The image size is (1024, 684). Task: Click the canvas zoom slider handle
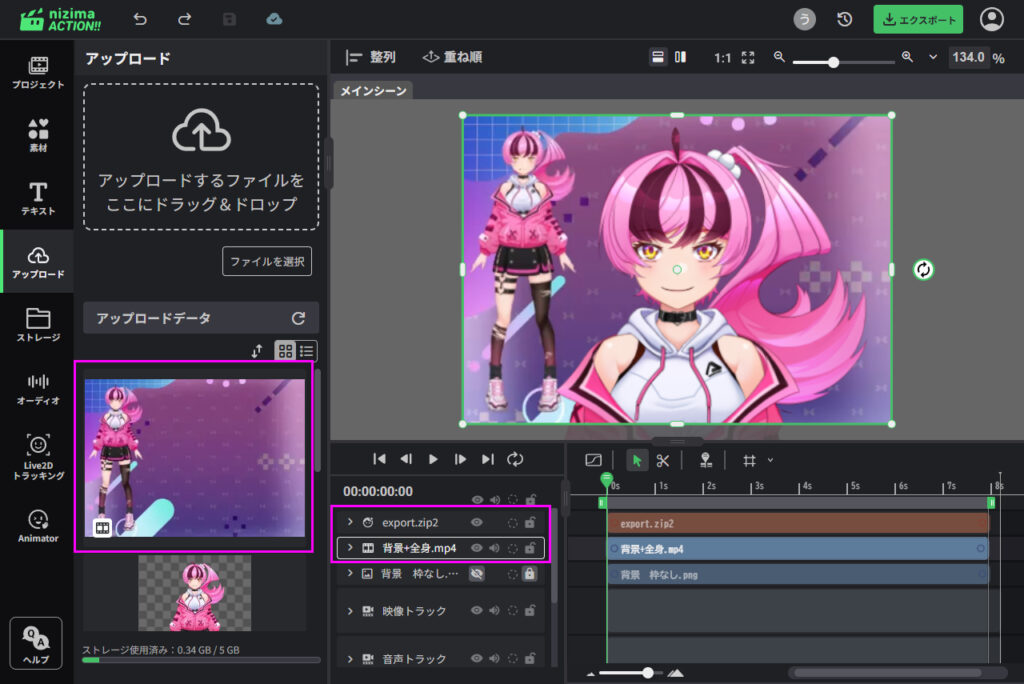pos(833,61)
